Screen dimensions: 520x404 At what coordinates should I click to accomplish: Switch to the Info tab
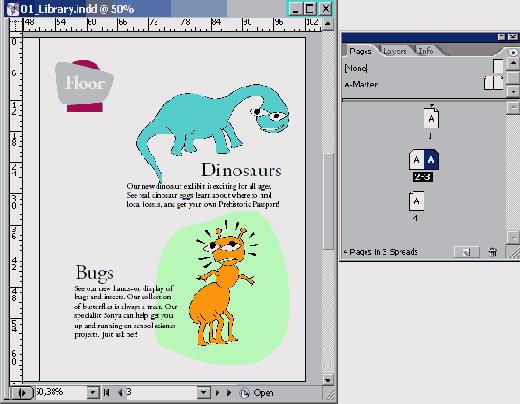(426, 51)
